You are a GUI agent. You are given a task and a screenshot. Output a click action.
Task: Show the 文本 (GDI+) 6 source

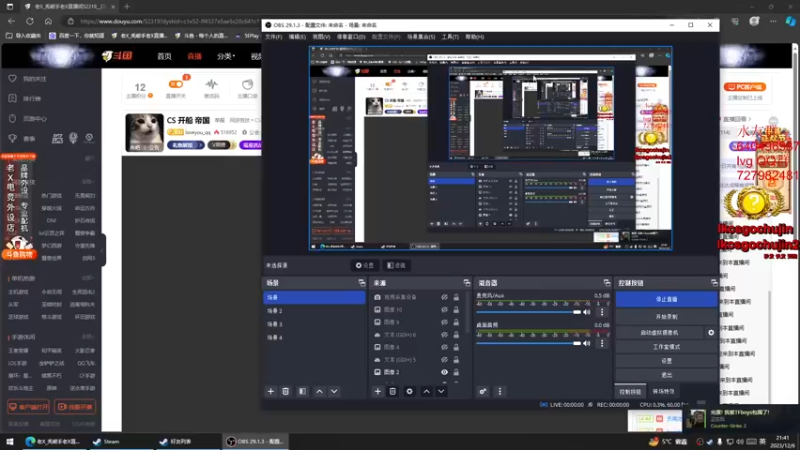[x=444, y=335]
